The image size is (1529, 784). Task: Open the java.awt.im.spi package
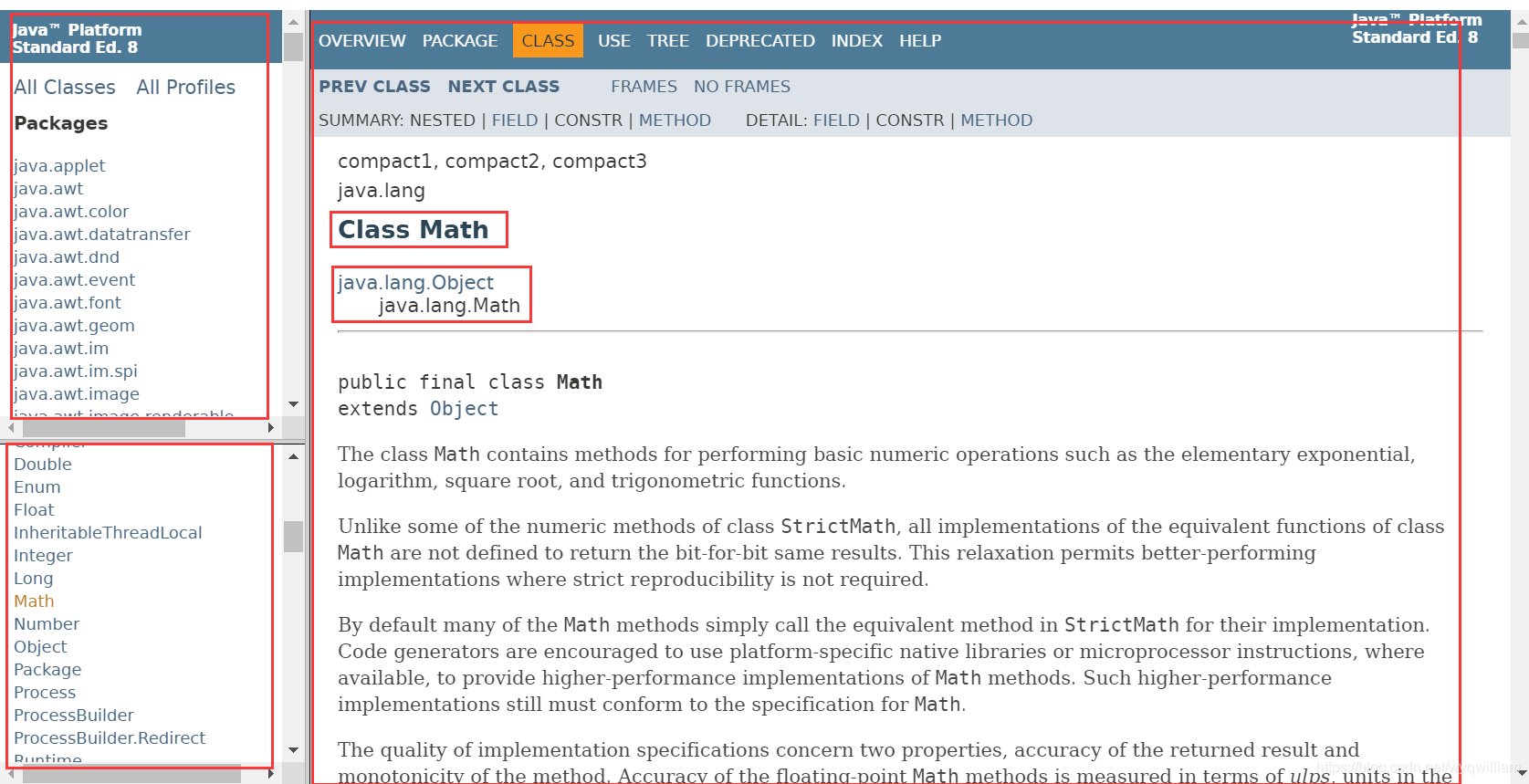point(76,371)
